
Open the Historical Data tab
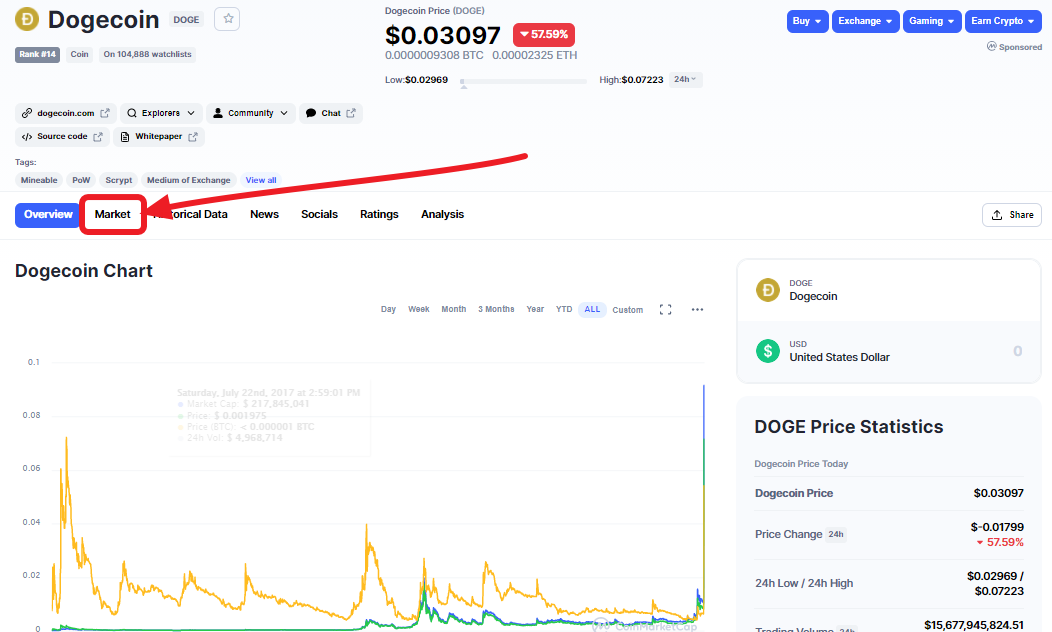point(191,215)
